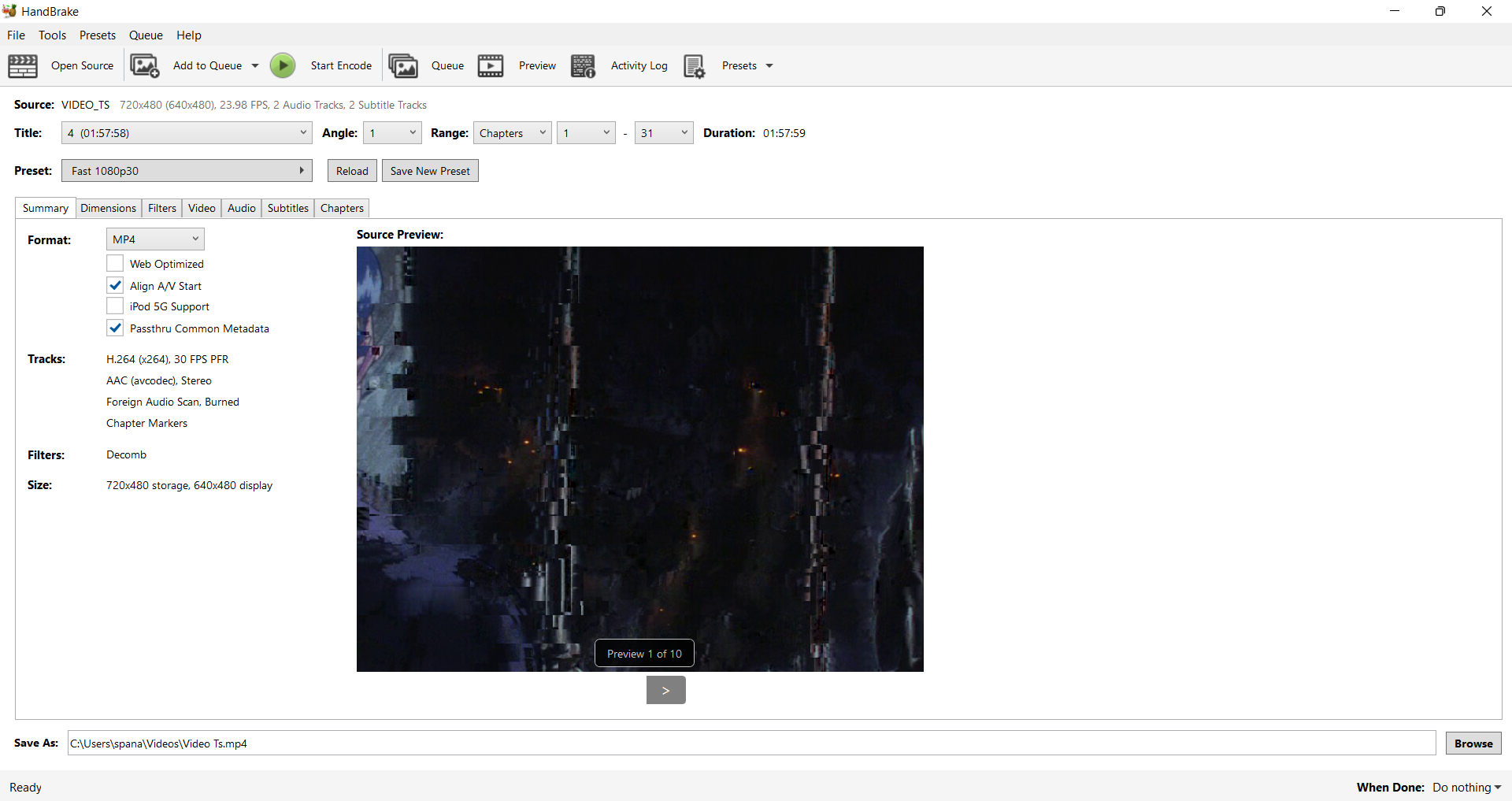1512x801 pixels.
Task: Click the Preview toolbar label
Action: 537,66
